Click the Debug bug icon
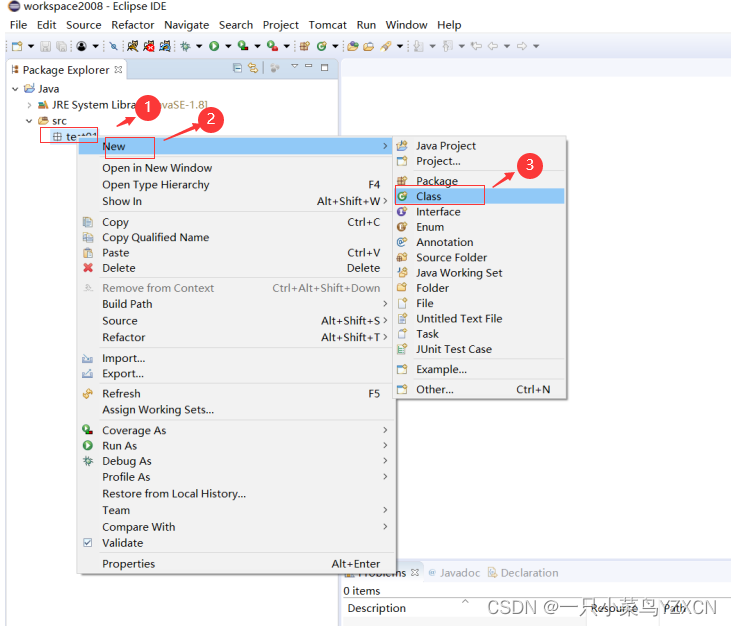 (x=186, y=46)
